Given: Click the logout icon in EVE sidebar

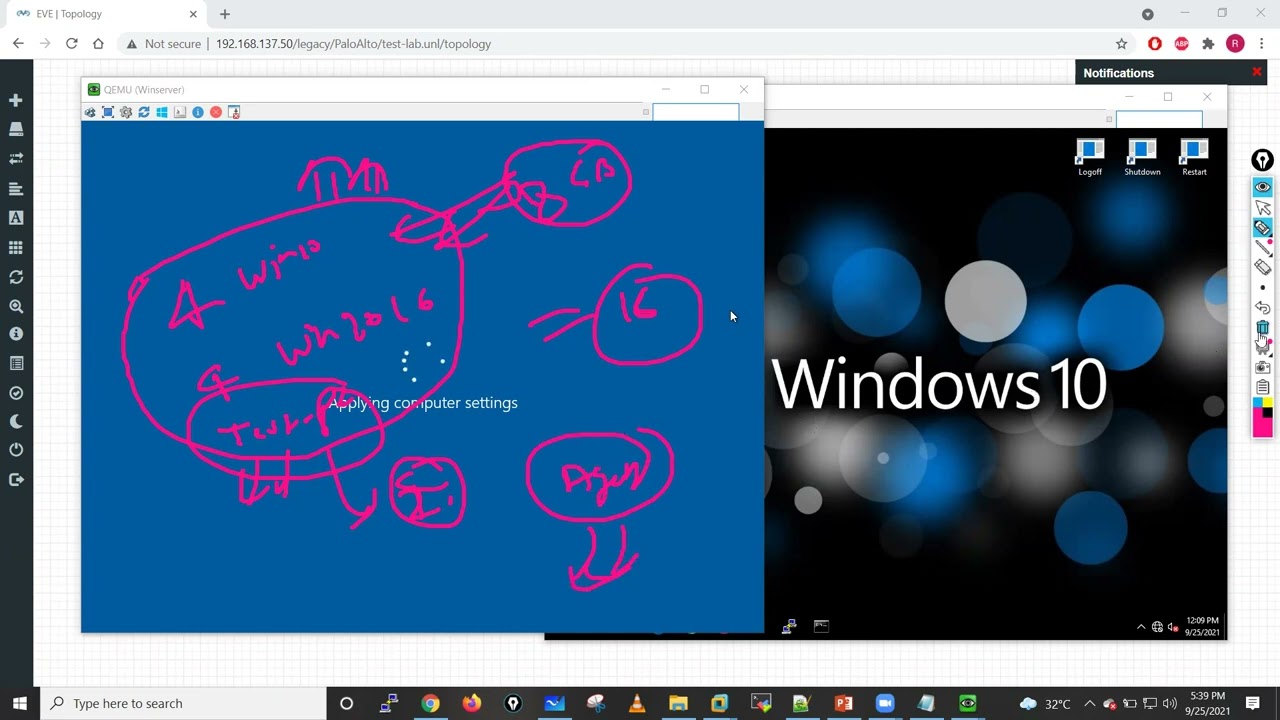Looking at the screenshot, I should click(16, 480).
